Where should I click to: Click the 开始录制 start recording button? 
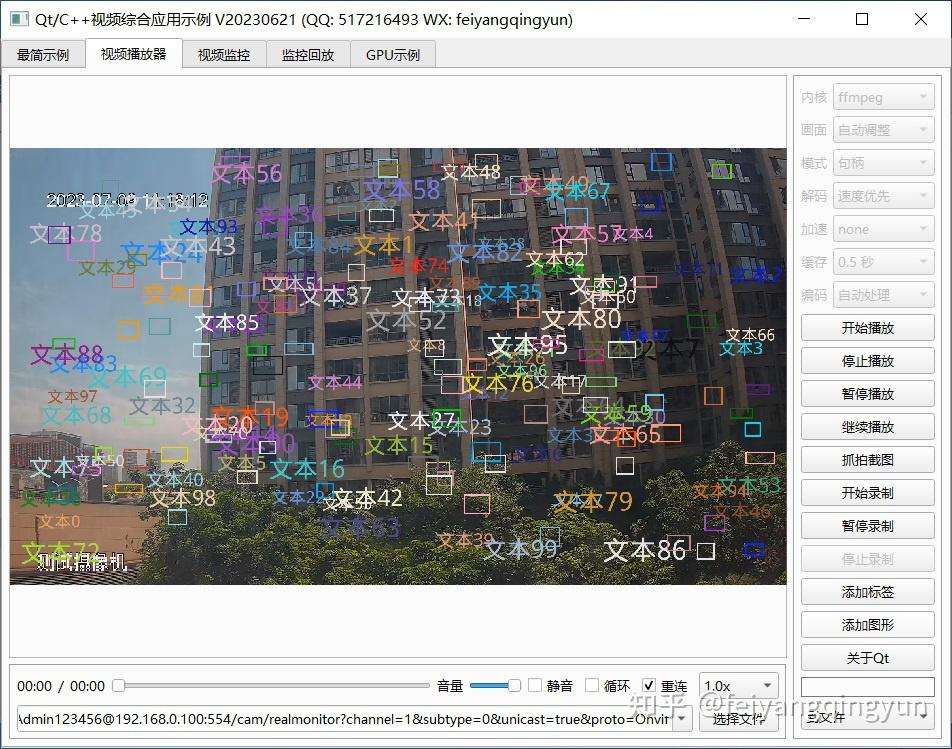pyautogui.click(x=867, y=492)
